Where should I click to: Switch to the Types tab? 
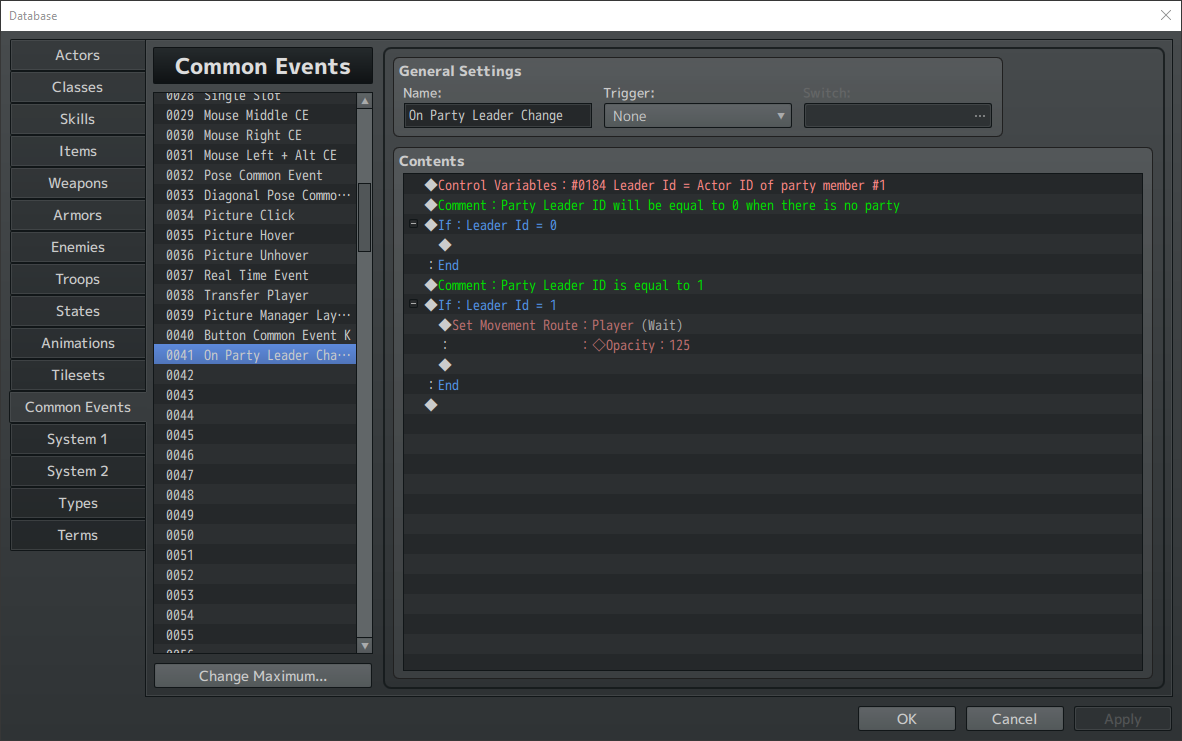(78, 504)
